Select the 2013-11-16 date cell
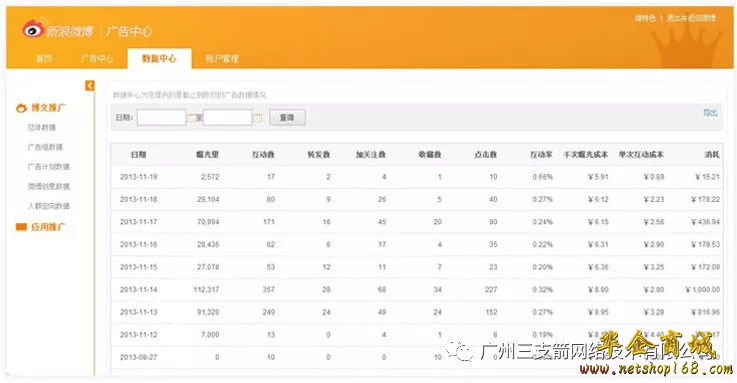Screen dimensions: 737x383 pos(139,245)
